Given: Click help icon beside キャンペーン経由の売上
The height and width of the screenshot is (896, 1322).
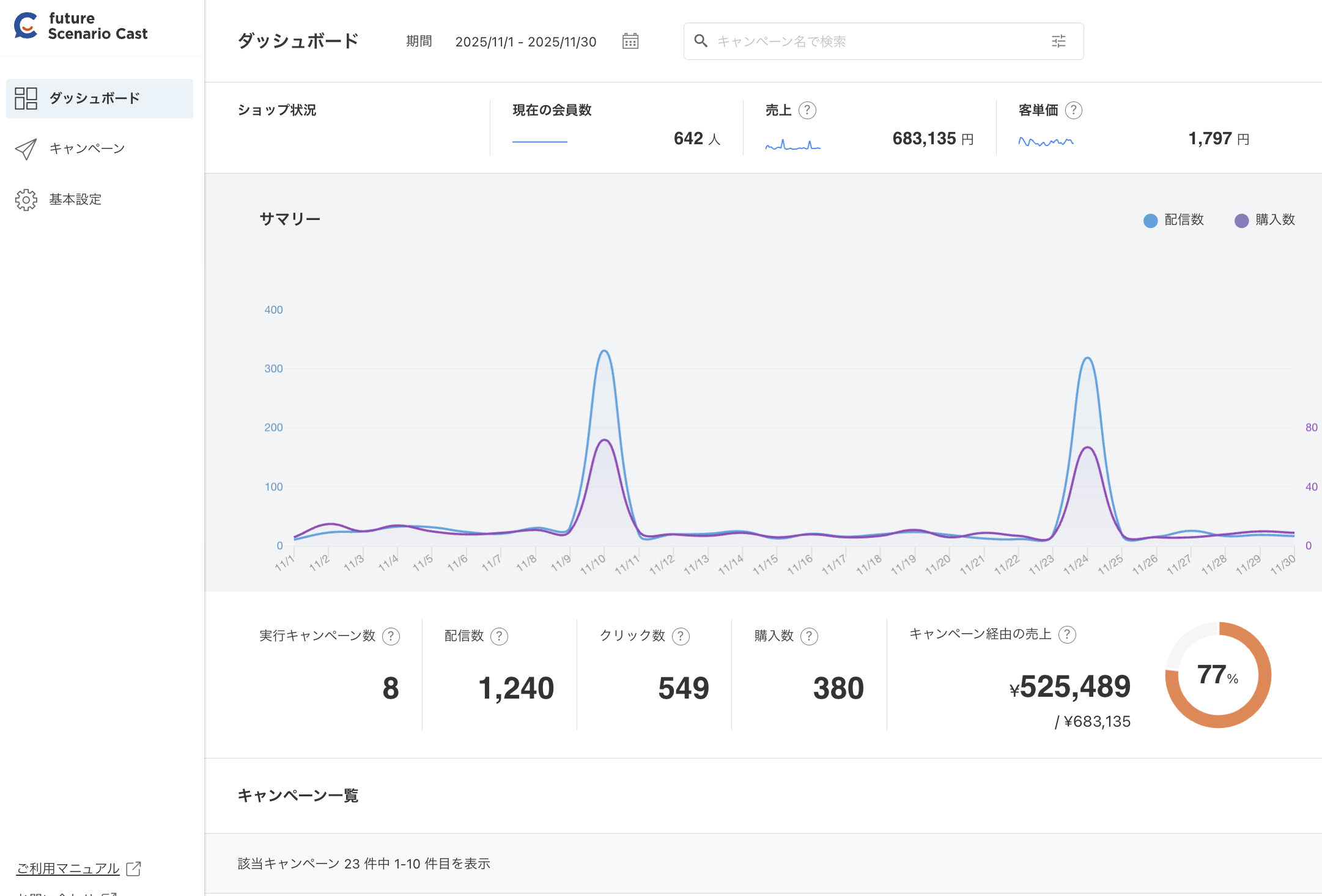Looking at the screenshot, I should tap(1067, 634).
